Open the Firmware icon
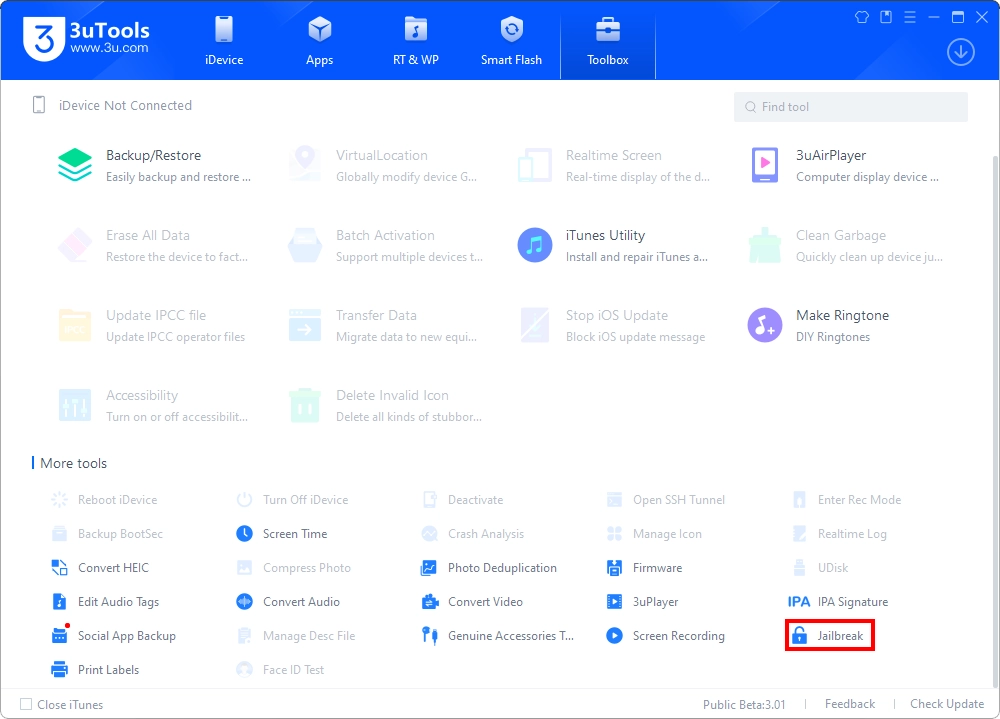The width and height of the screenshot is (1000, 719). 614,567
